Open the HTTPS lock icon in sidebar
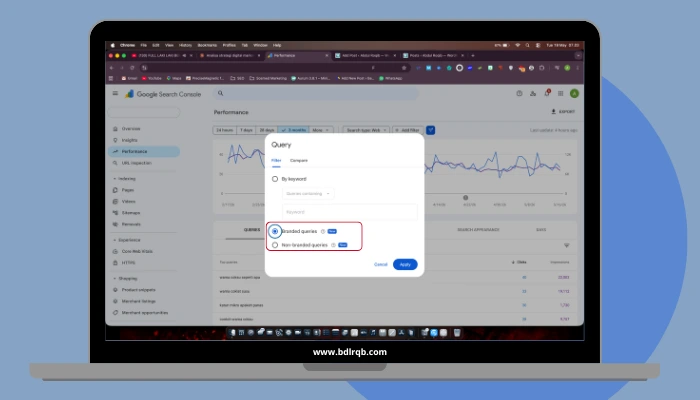This screenshot has width=700, height=400. tap(115, 263)
